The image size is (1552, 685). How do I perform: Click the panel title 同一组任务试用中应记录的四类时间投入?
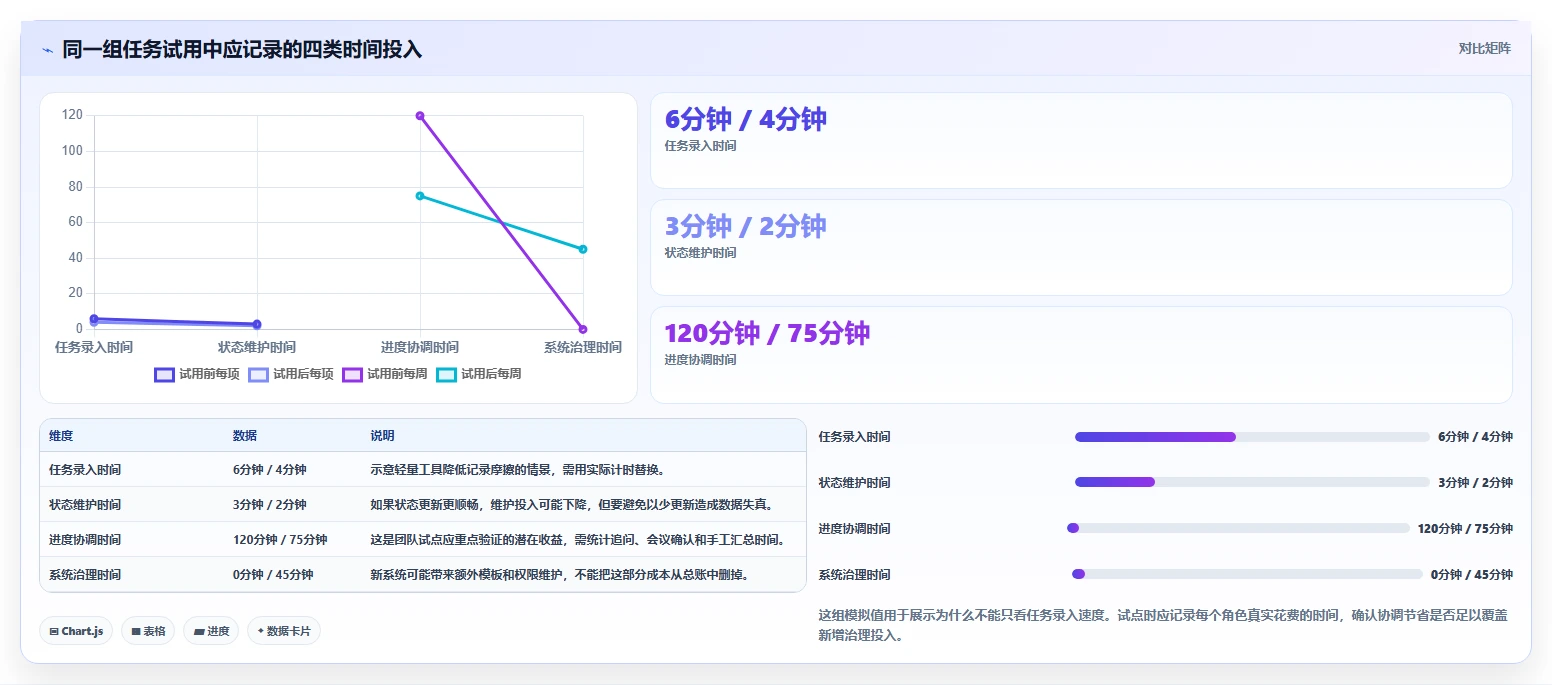(x=242, y=50)
